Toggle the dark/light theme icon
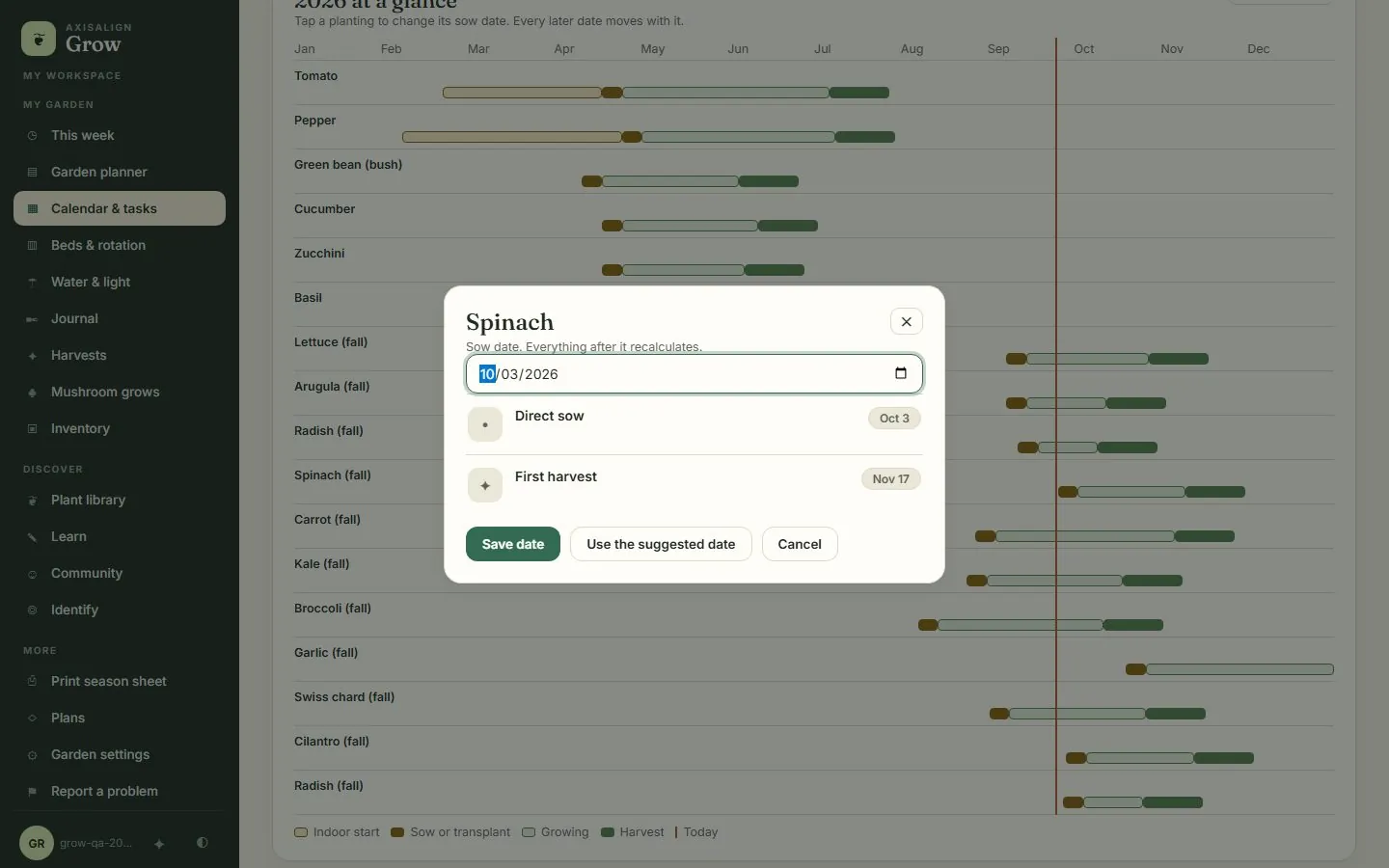This screenshot has width=1389, height=868. (x=202, y=843)
